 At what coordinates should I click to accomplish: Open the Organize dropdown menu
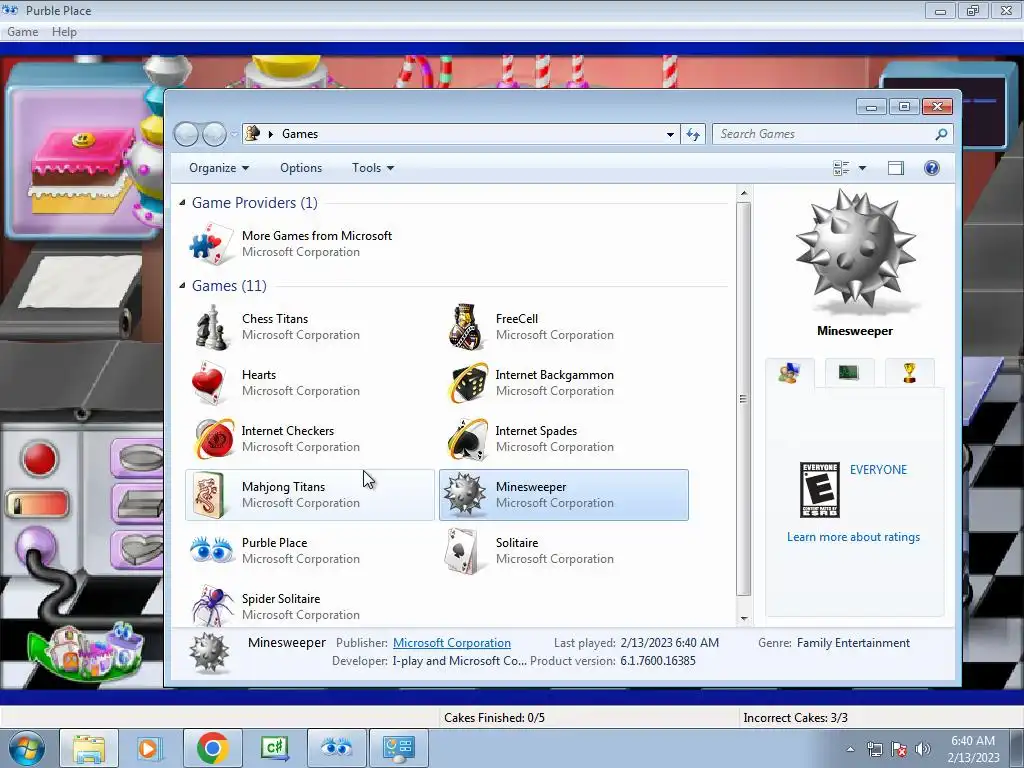coord(219,168)
